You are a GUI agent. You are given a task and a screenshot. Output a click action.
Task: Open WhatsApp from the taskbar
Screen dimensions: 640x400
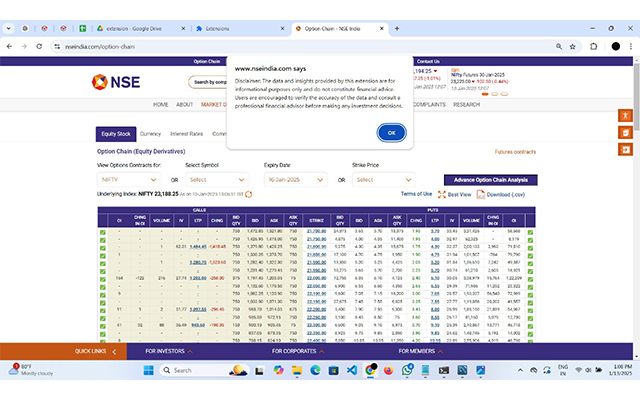click(x=407, y=370)
